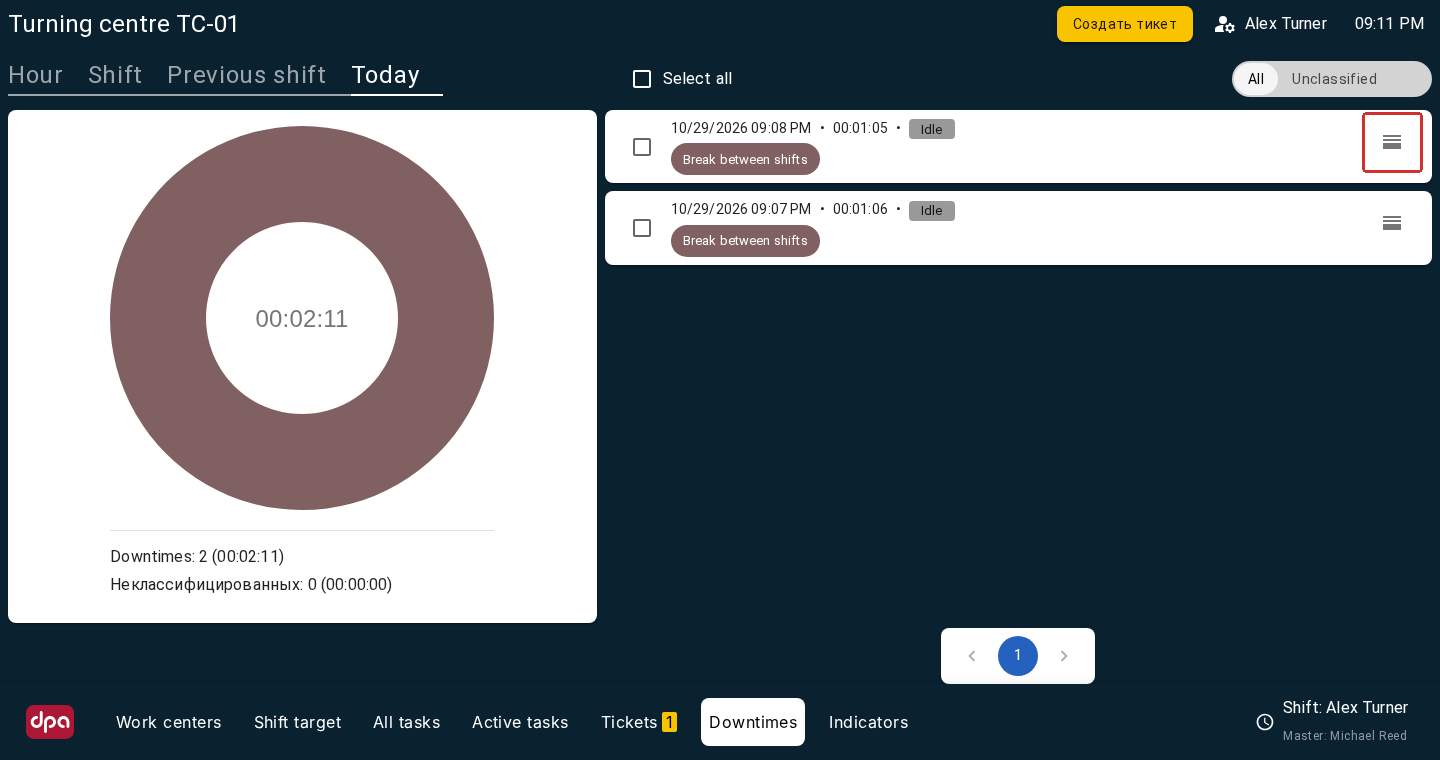
Task: Click the Tickets count badge 1
Action: point(669,722)
